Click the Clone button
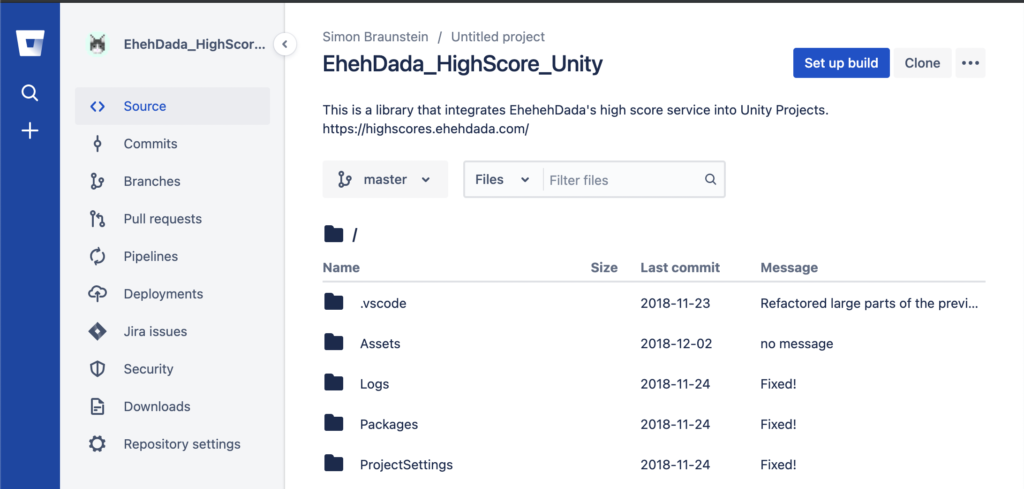1024x489 pixels. click(x=922, y=63)
